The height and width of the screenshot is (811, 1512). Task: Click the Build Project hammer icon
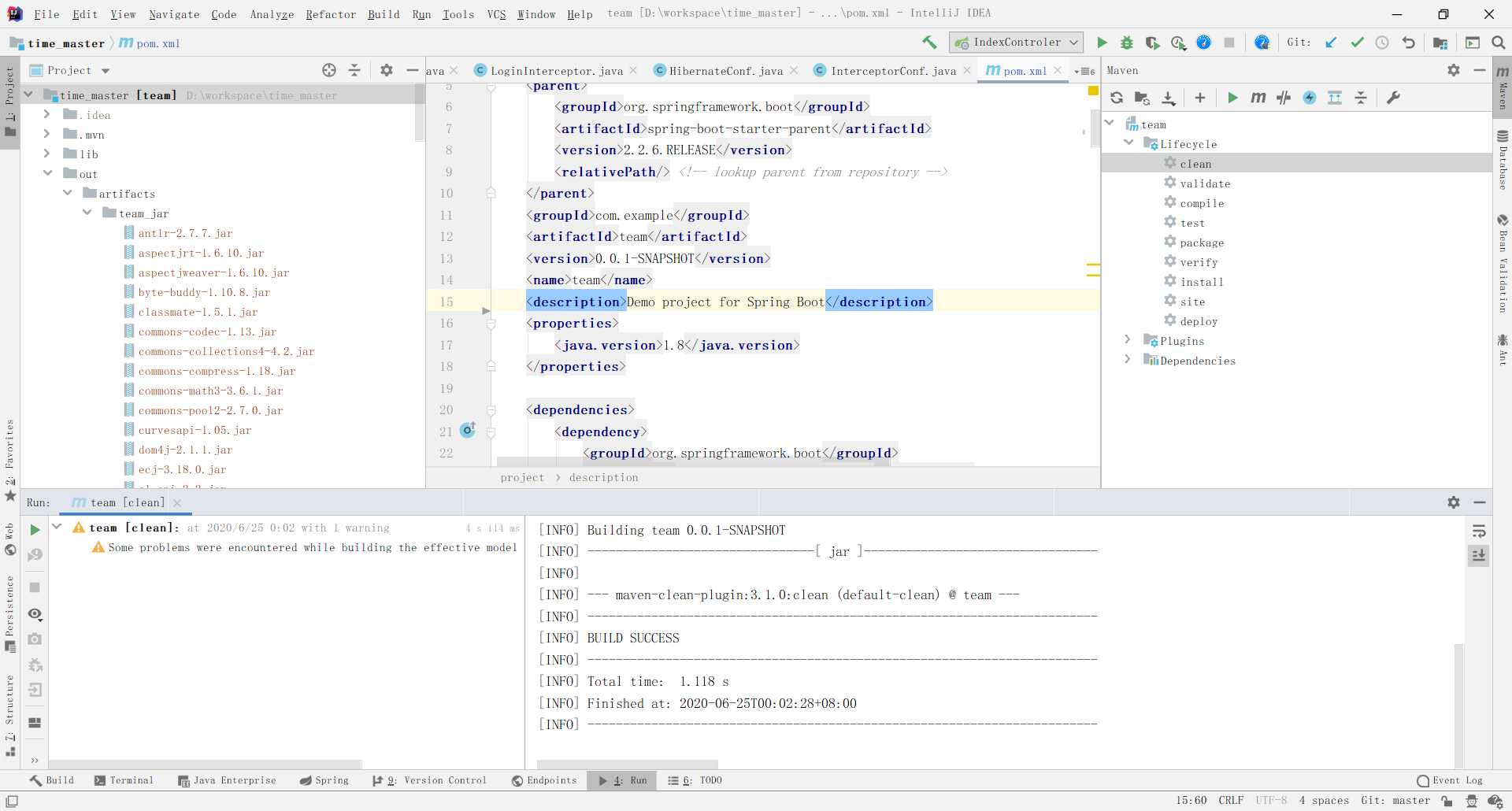[929, 43]
